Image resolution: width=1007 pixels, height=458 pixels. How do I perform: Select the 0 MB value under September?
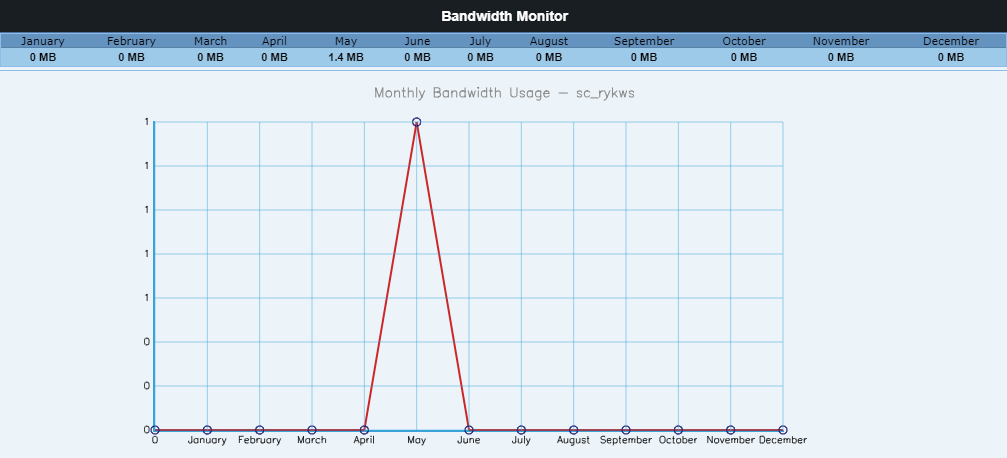tap(644, 57)
